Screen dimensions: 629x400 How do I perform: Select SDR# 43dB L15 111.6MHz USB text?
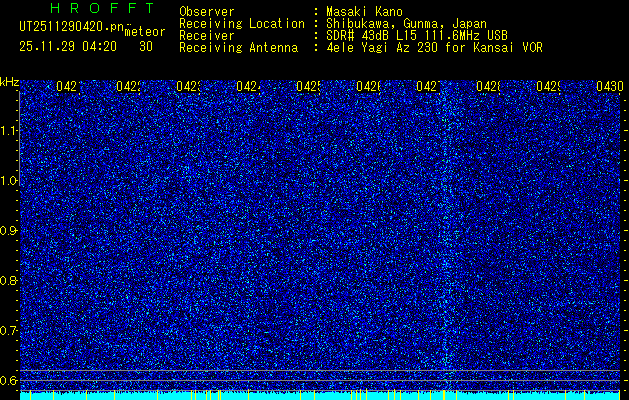click(x=417, y=36)
